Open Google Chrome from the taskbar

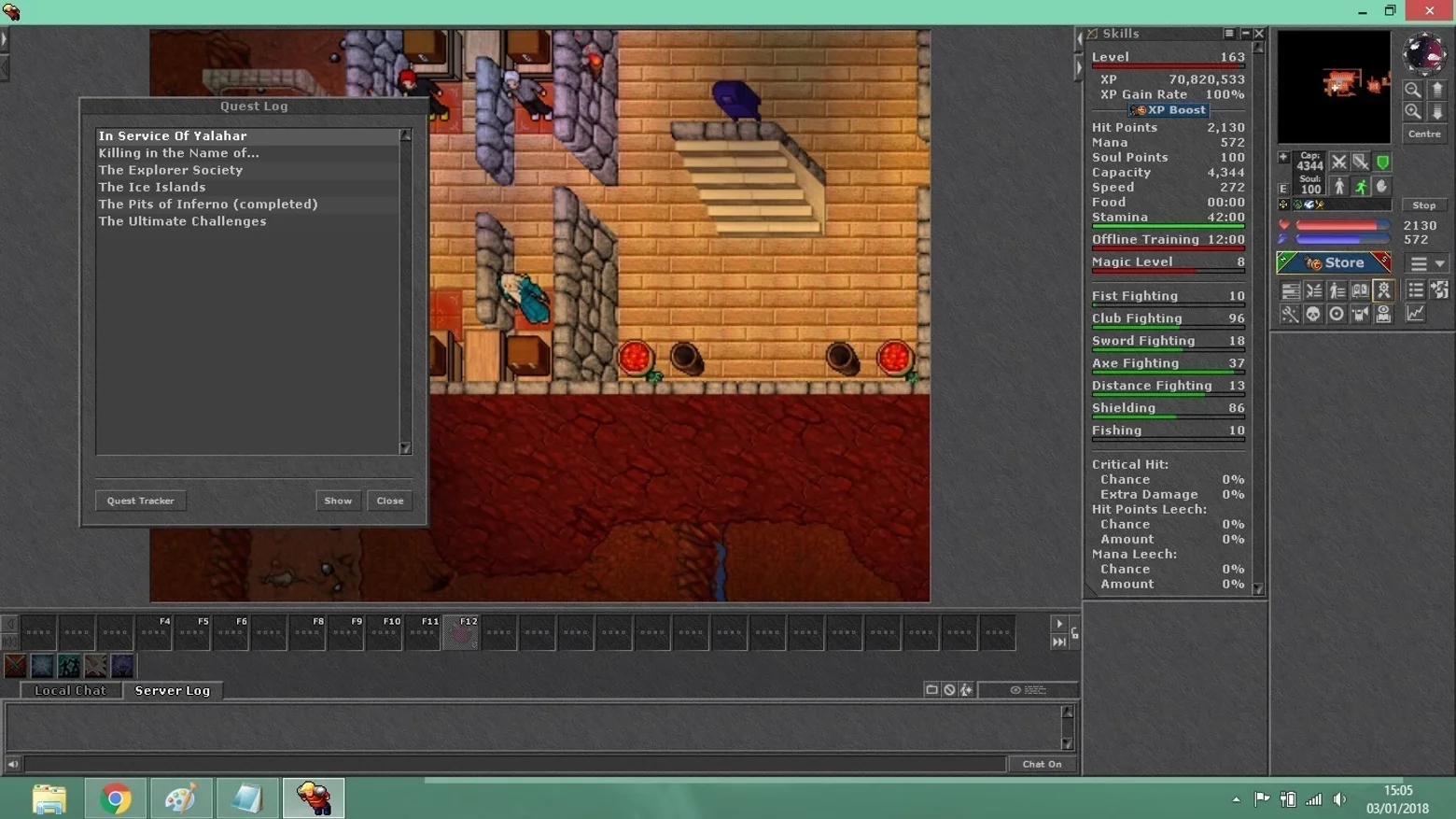tap(116, 798)
